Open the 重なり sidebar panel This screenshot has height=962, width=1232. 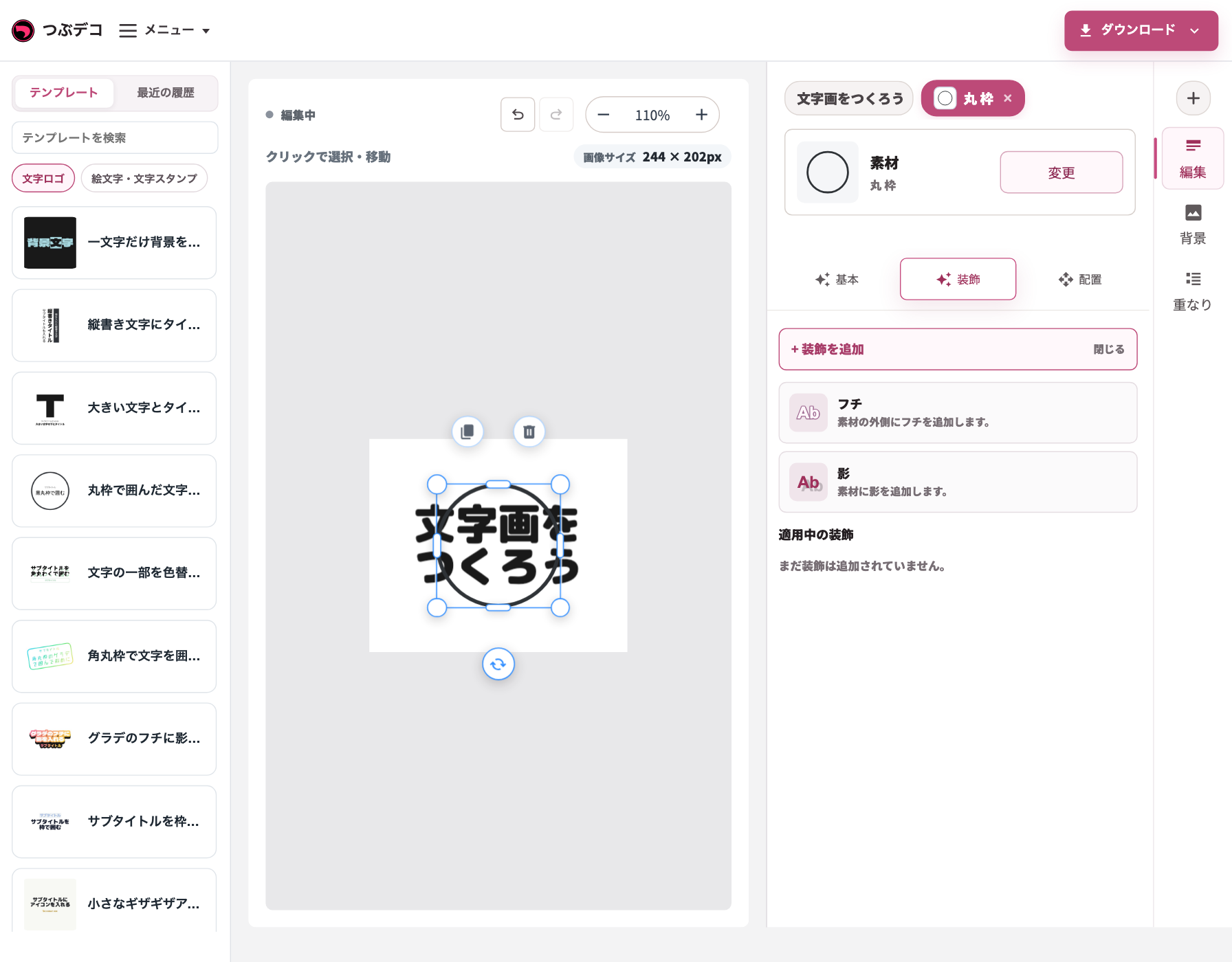point(1193,291)
